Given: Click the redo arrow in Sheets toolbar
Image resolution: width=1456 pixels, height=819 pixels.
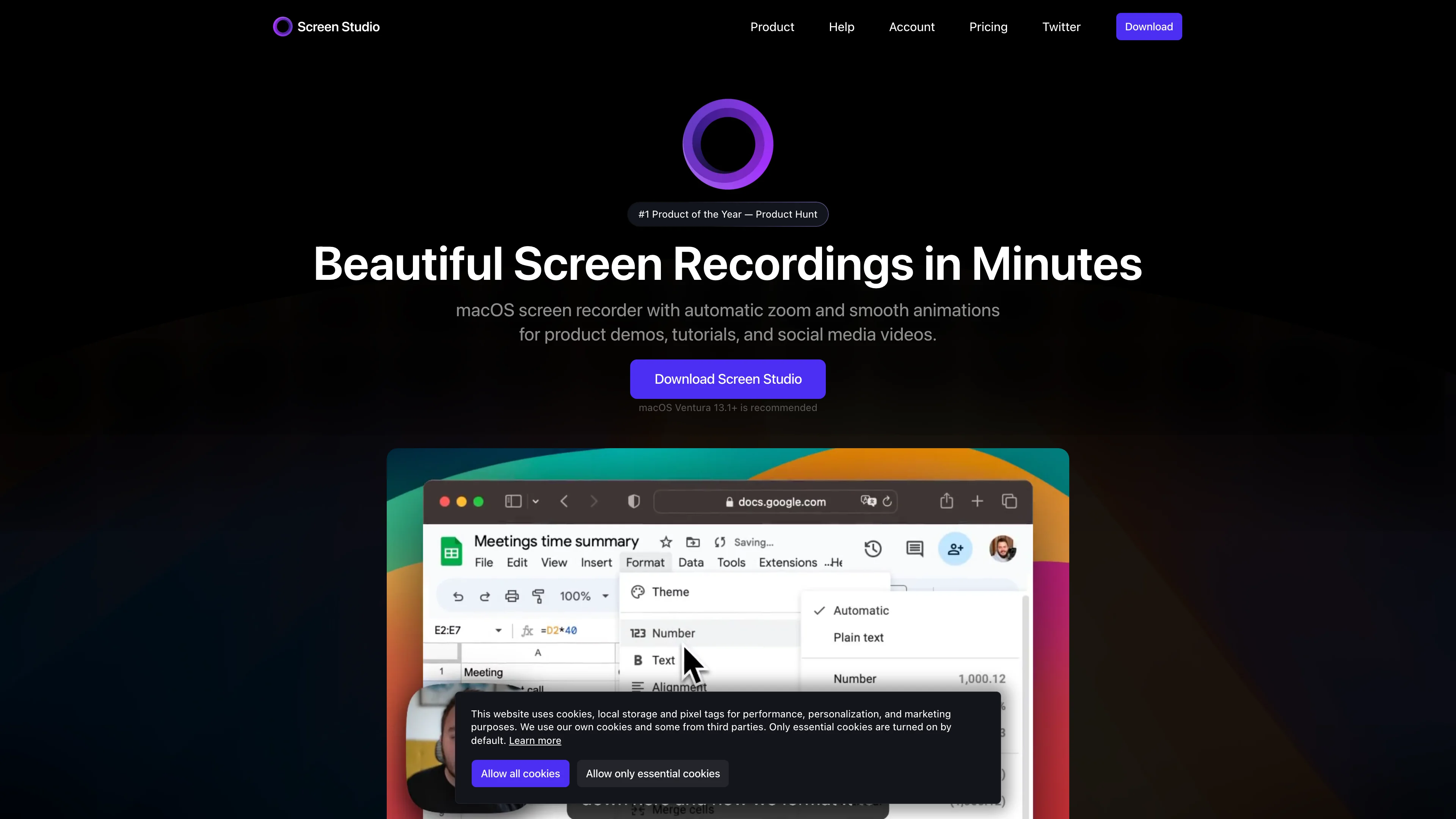Looking at the screenshot, I should coord(485,596).
